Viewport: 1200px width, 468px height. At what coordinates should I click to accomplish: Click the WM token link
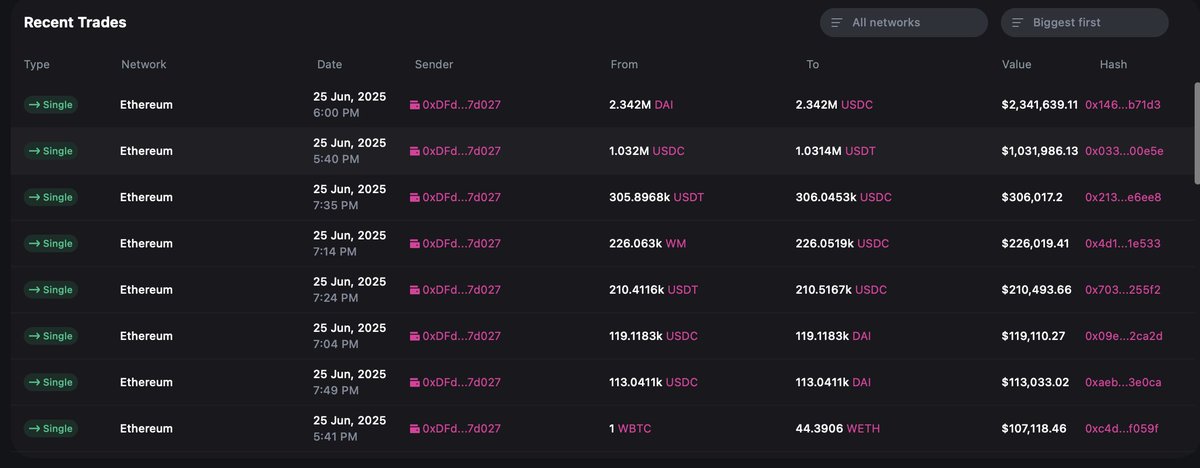pyautogui.click(x=676, y=243)
